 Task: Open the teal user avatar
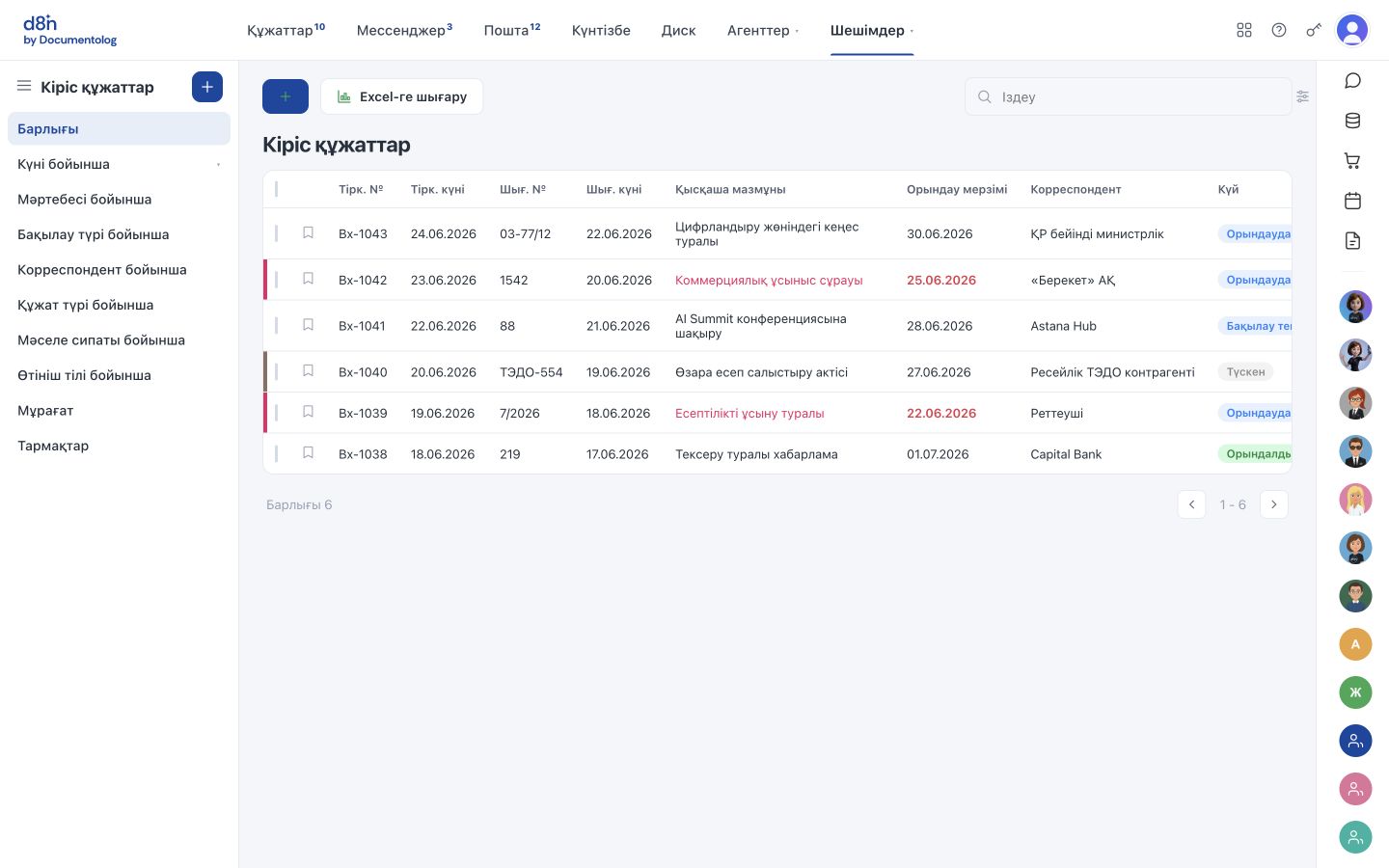point(1355,837)
